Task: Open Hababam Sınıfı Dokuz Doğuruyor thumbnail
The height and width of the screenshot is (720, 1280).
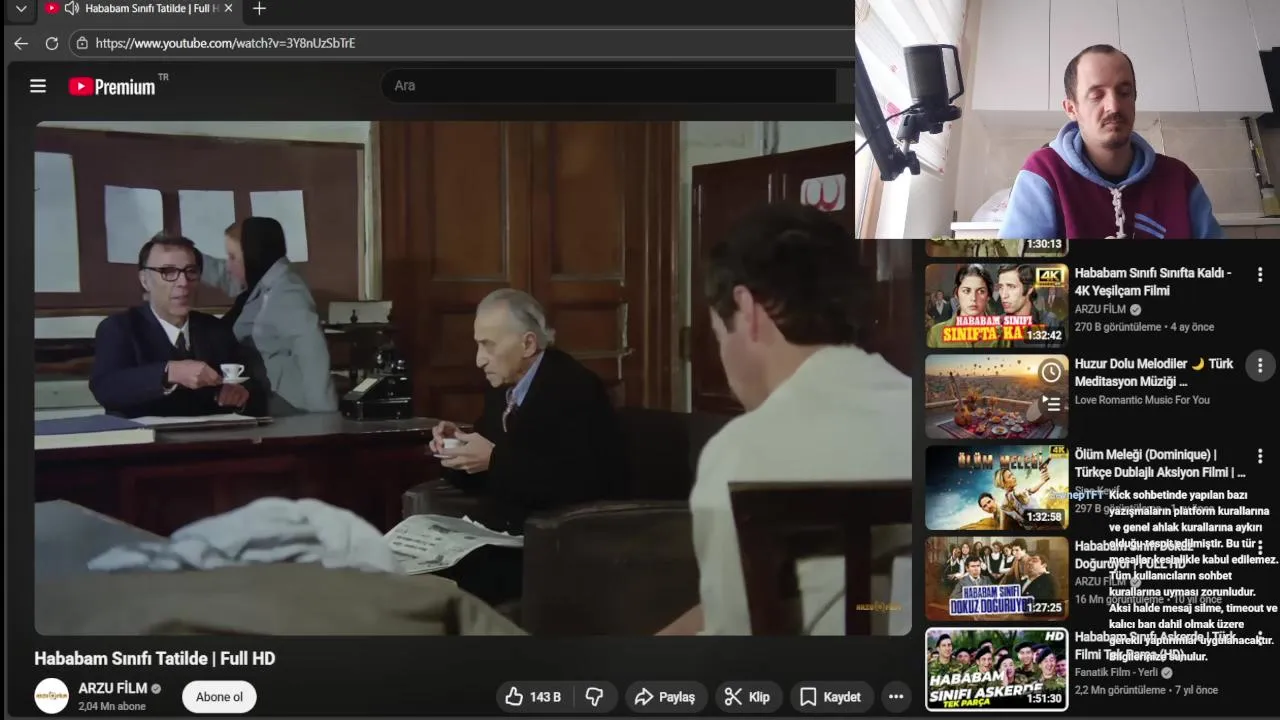Action: tap(996, 578)
